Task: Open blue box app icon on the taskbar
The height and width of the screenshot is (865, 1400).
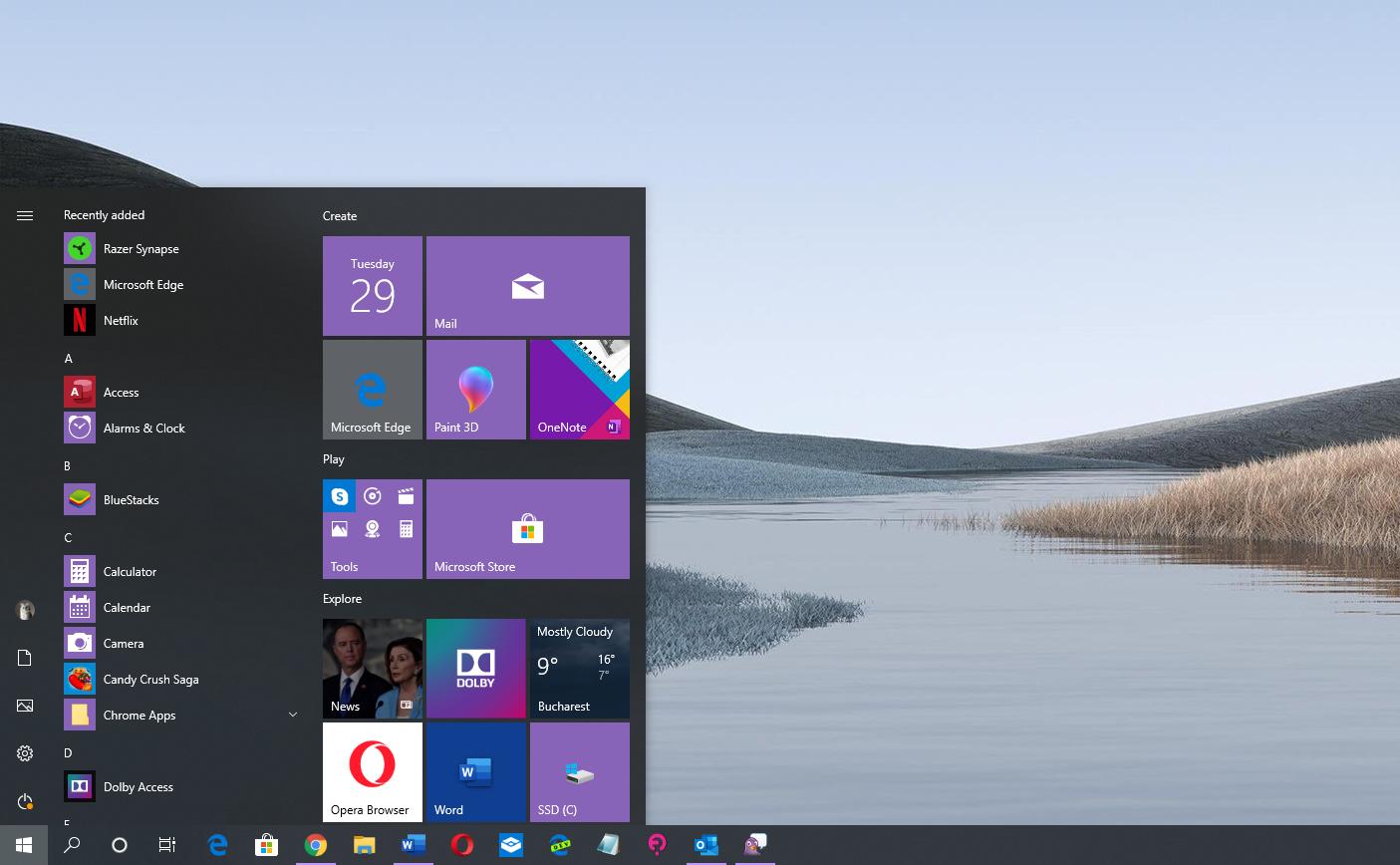Action: pos(510,845)
